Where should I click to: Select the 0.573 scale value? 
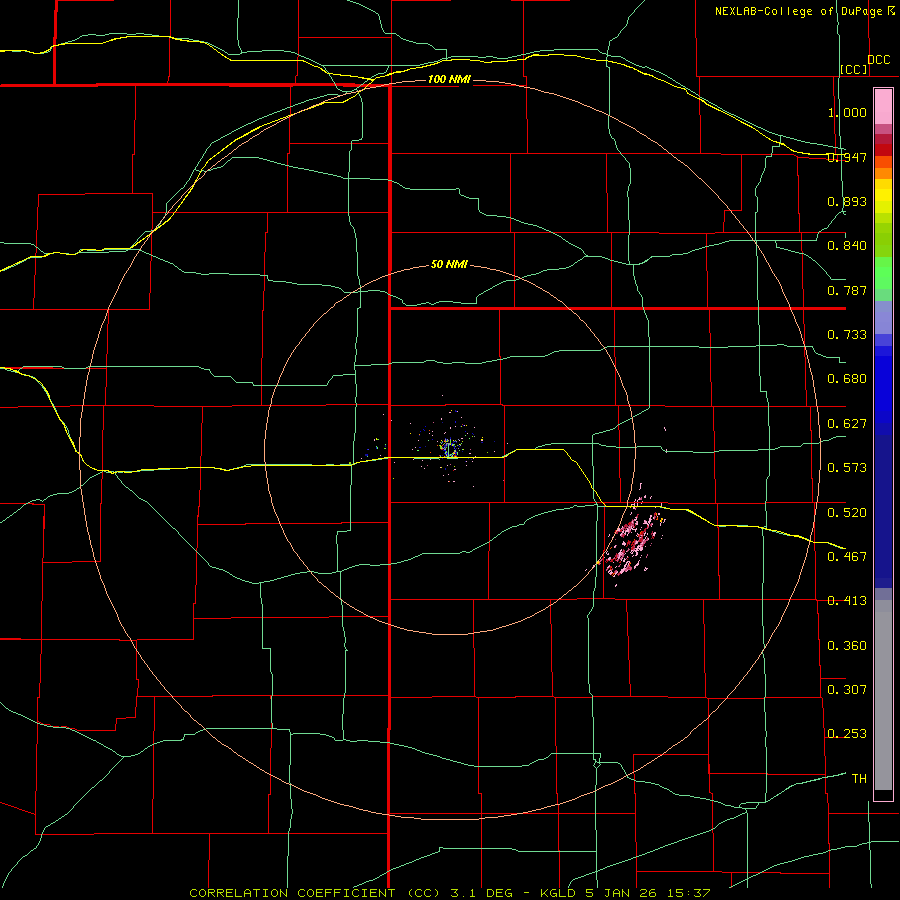tap(847, 468)
